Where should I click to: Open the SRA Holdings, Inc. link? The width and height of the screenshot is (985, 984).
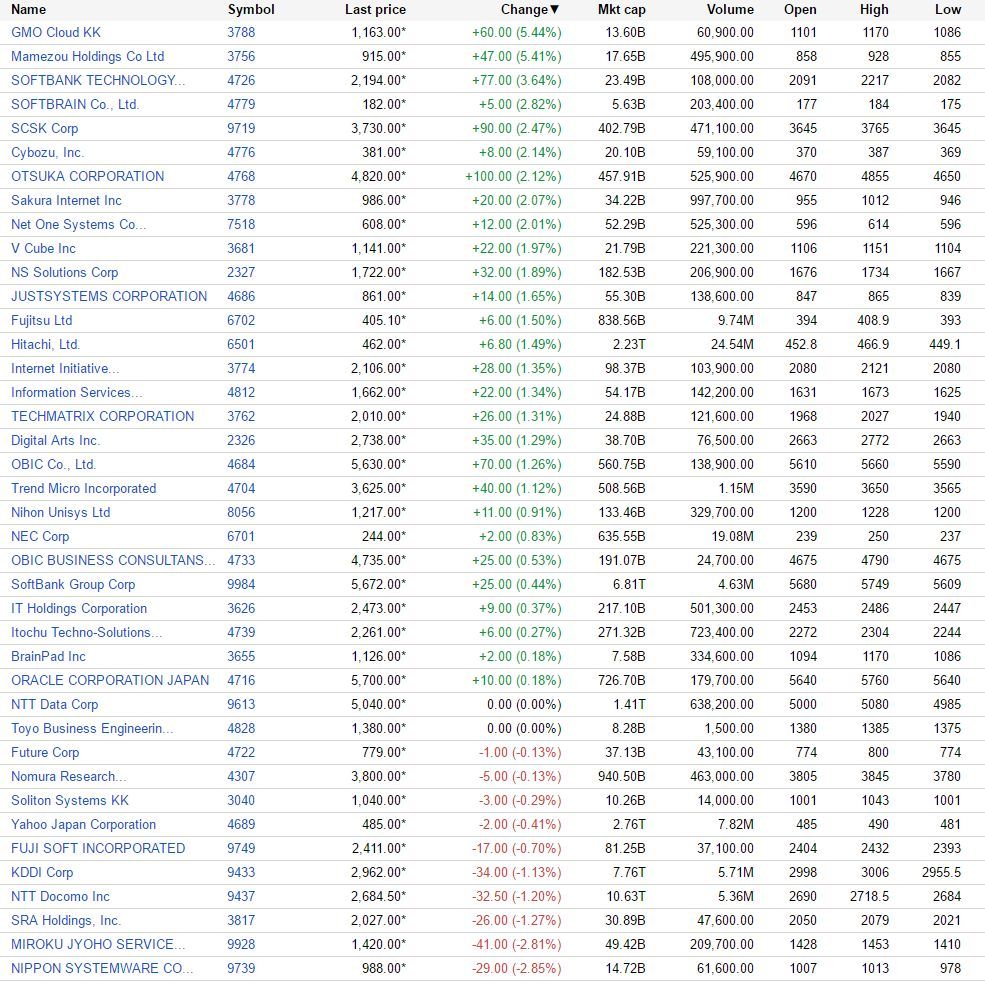click(x=66, y=921)
